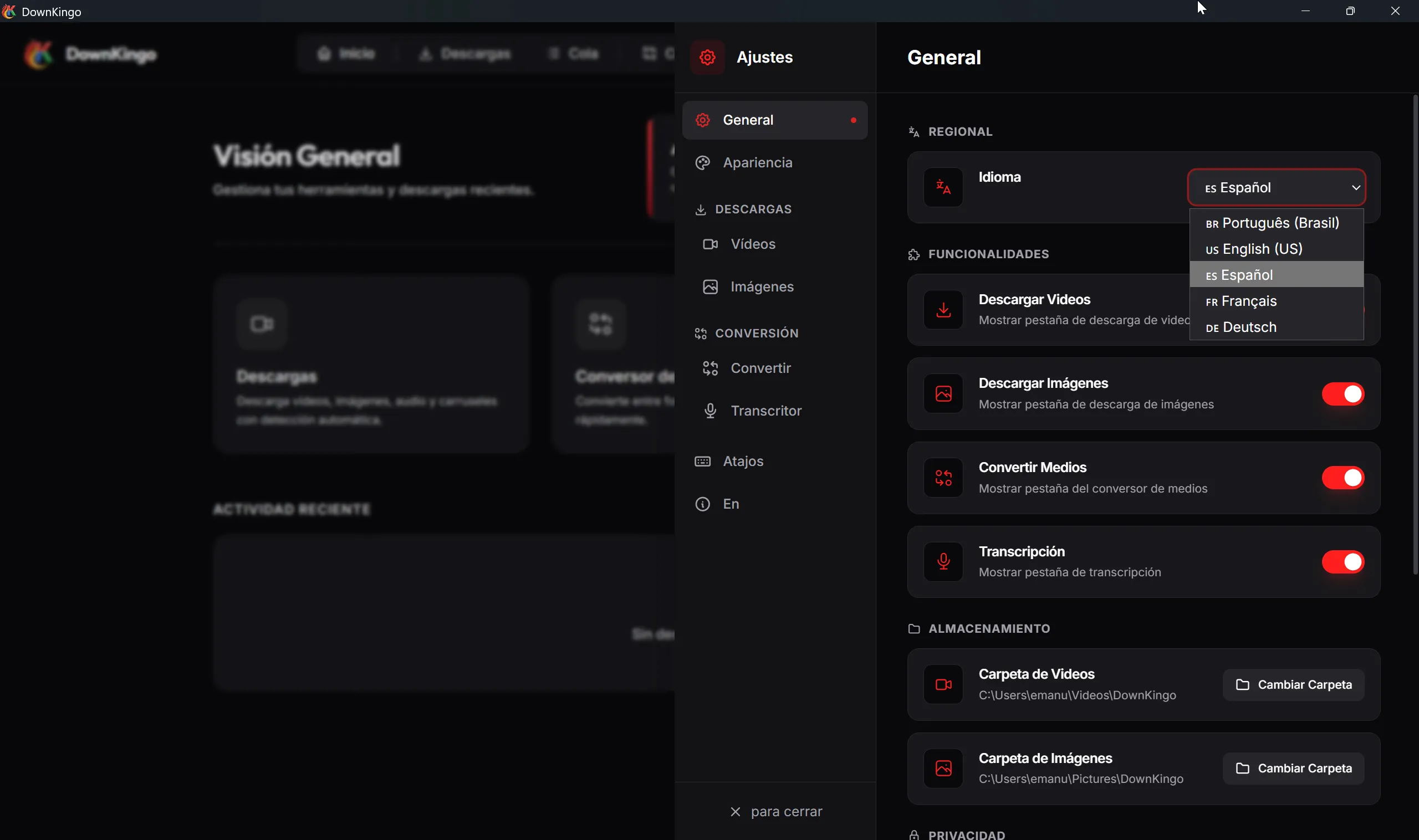Image resolution: width=1419 pixels, height=840 pixels.
Task: Click the General gear icon in sidebar
Action: 703,120
